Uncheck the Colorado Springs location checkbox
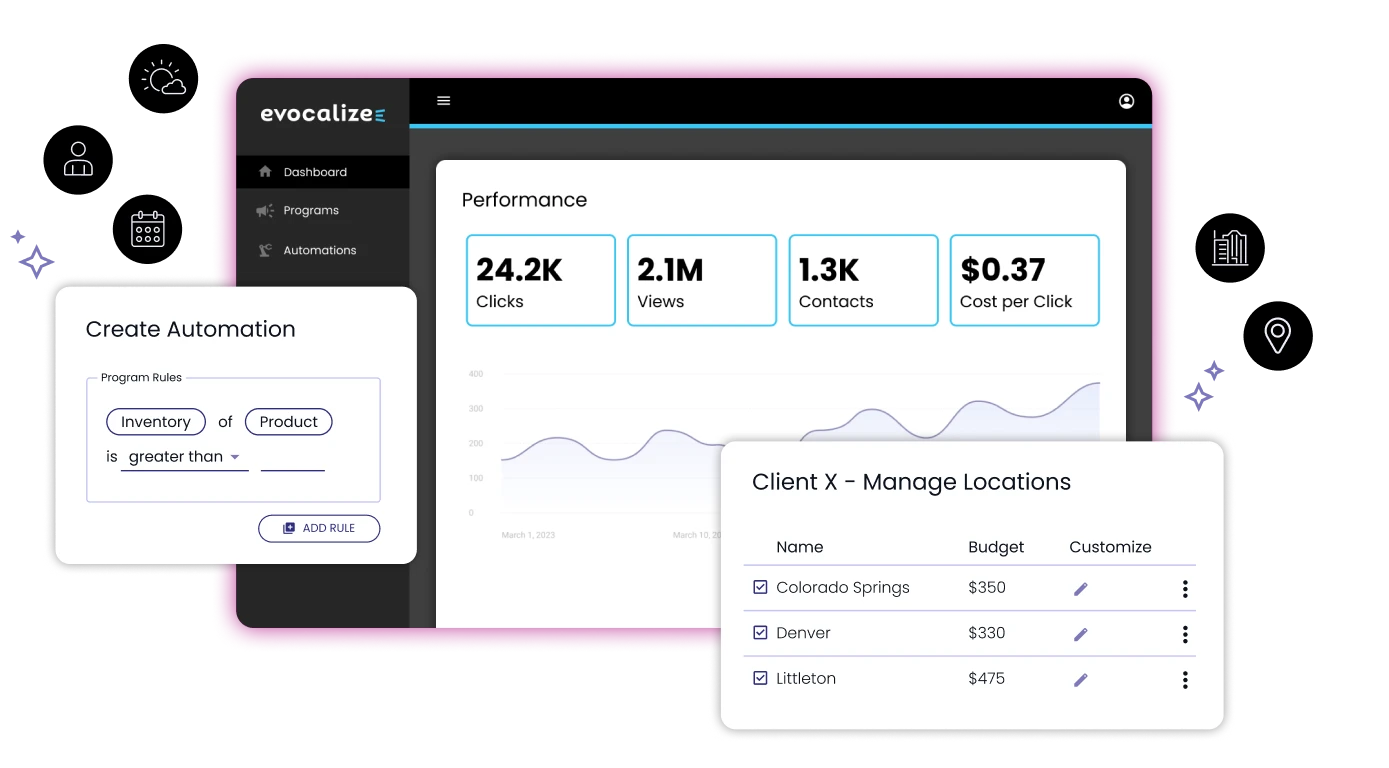 click(x=760, y=587)
